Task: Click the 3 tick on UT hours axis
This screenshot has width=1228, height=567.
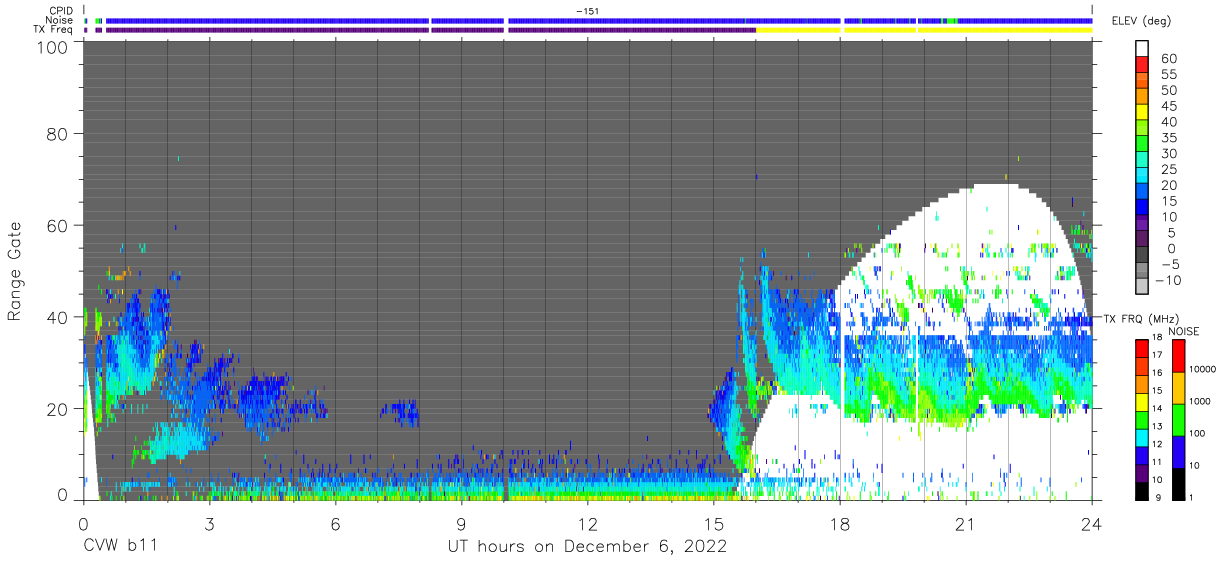Action: pos(210,523)
